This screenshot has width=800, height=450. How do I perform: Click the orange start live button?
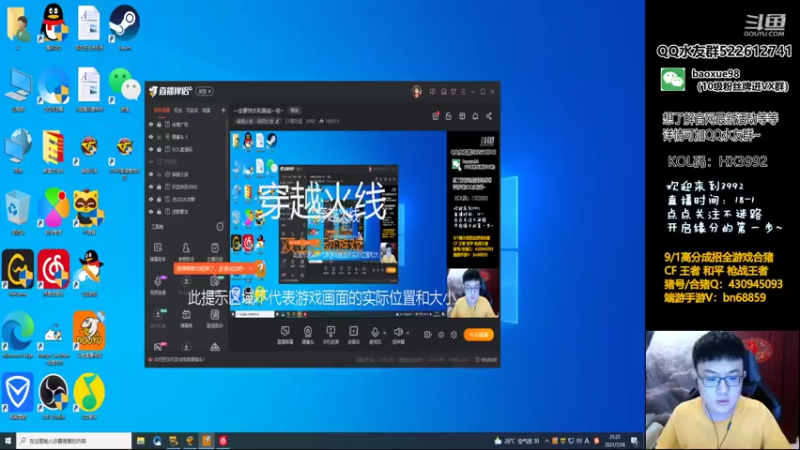tap(479, 335)
